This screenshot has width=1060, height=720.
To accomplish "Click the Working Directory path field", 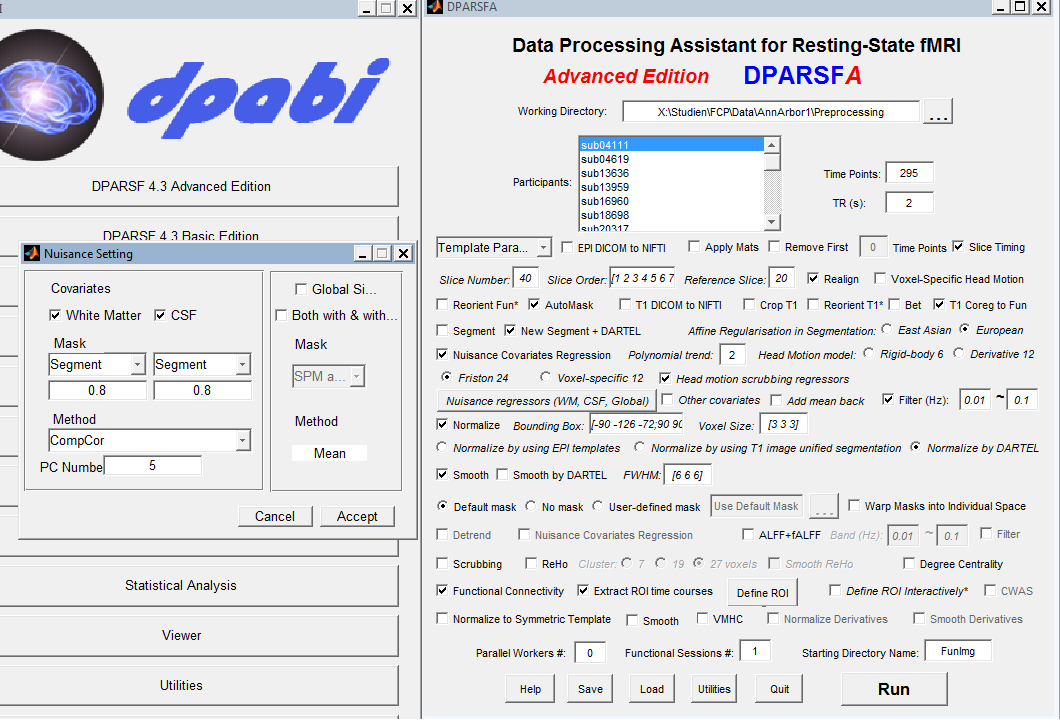I will (x=771, y=112).
